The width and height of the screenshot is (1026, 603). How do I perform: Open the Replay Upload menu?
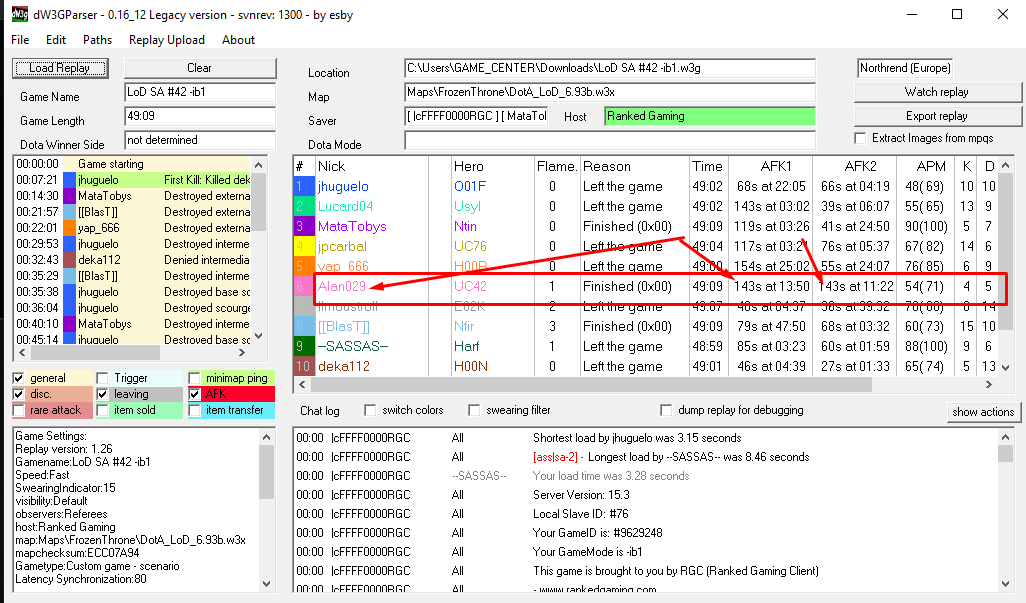(167, 40)
